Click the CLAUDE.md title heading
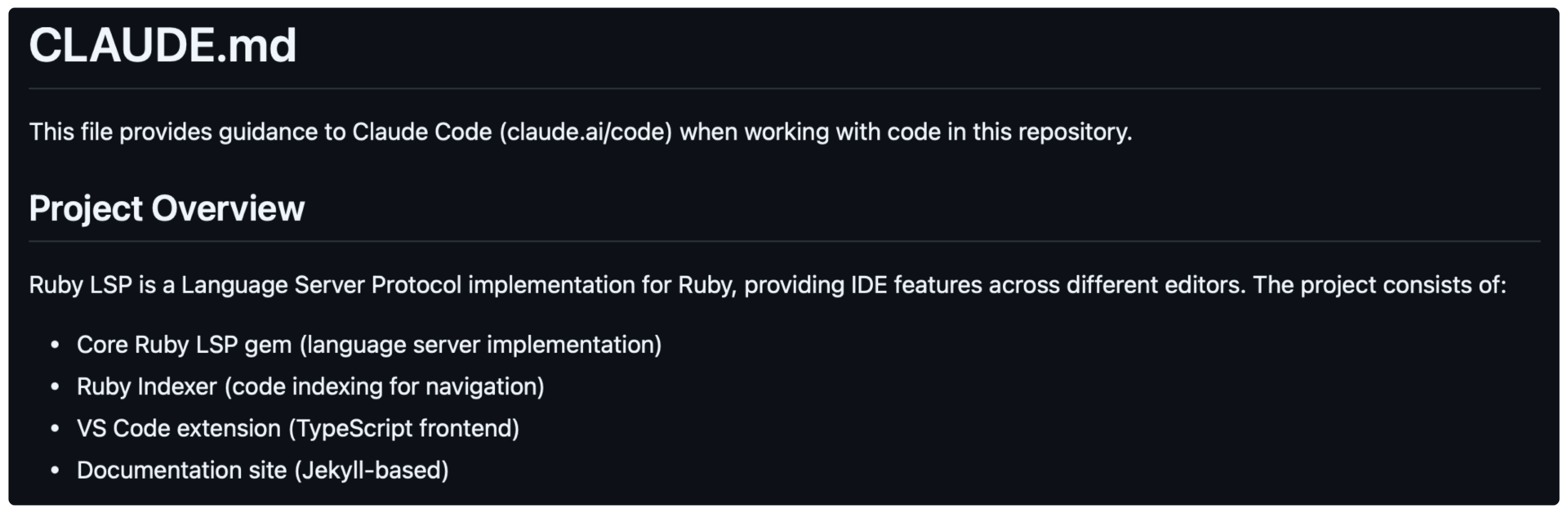The height and width of the screenshot is (513, 1568). (163, 45)
